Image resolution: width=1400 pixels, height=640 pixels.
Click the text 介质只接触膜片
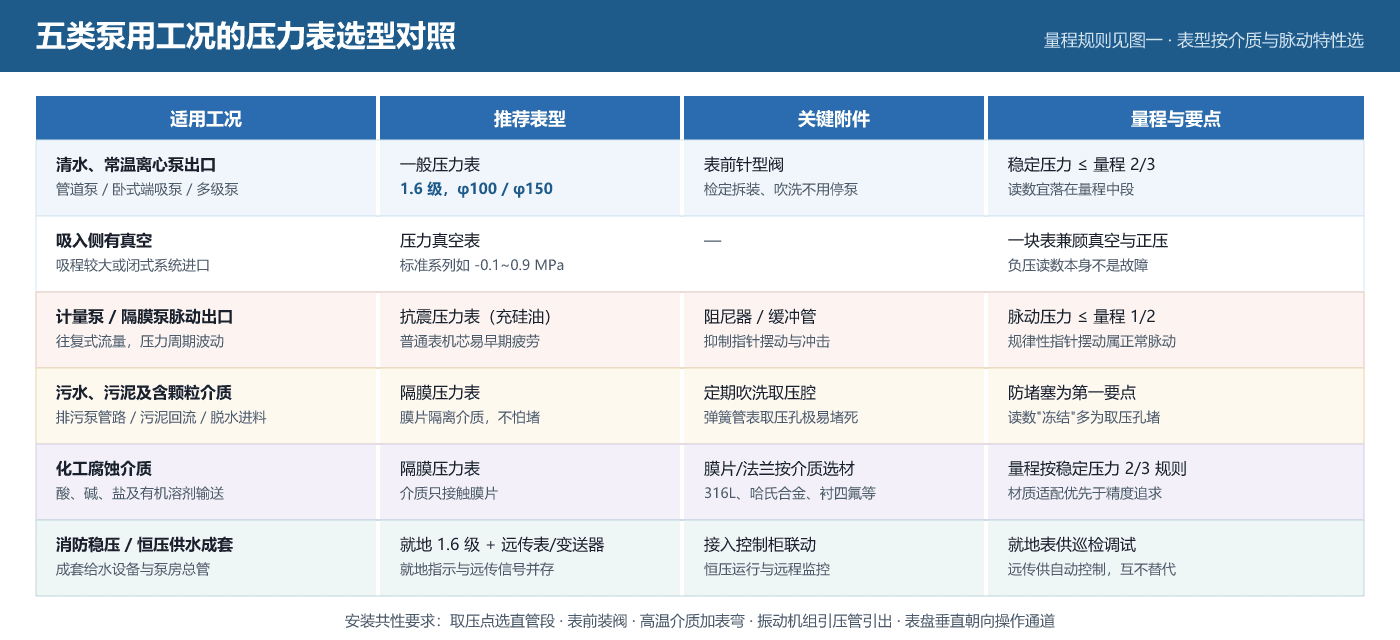pyautogui.click(x=449, y=493)
